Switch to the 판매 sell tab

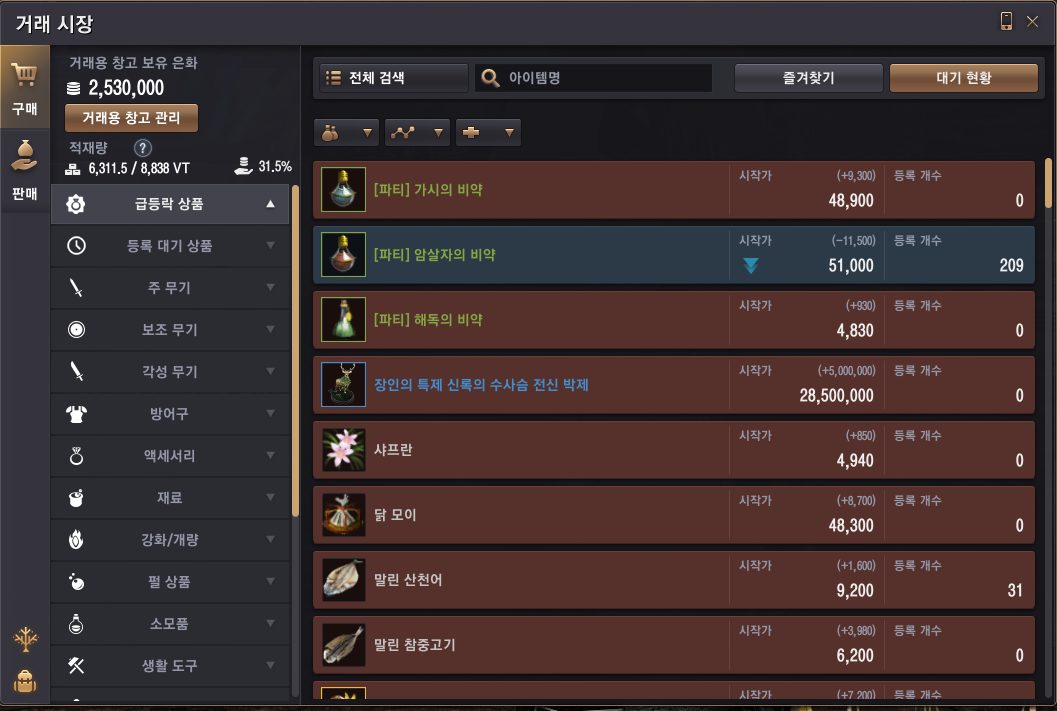pos(25,171)
